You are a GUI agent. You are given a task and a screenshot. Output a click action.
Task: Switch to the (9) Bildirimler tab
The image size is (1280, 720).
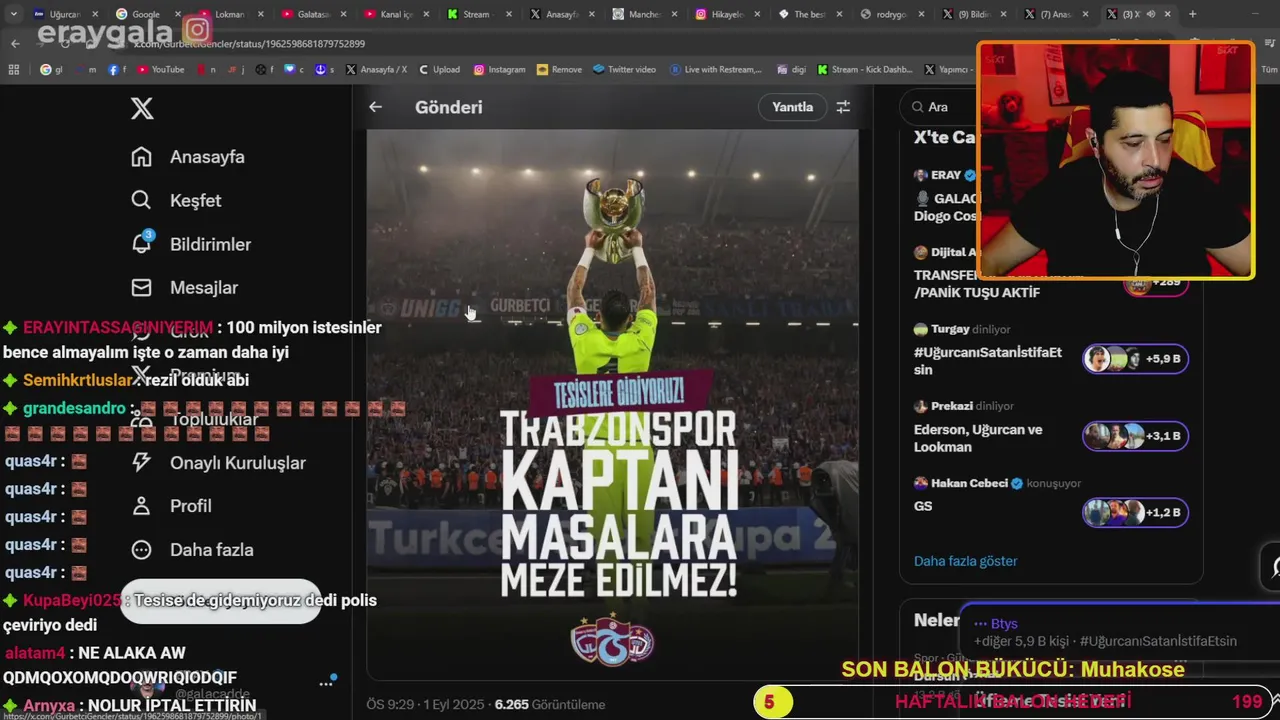[975, 14]
